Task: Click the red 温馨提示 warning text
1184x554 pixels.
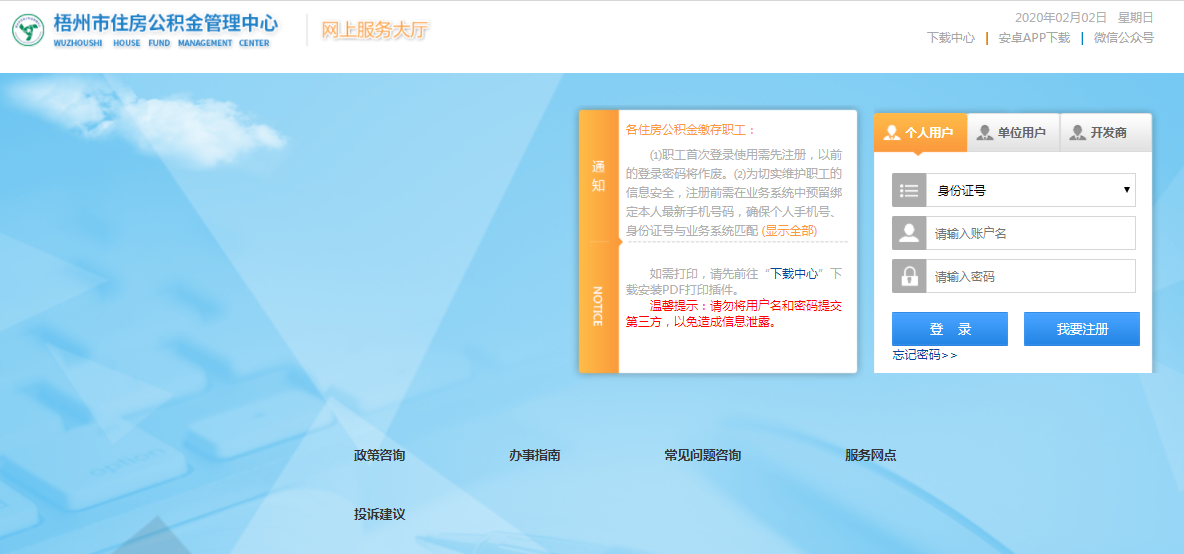Action: coord(734,314)
